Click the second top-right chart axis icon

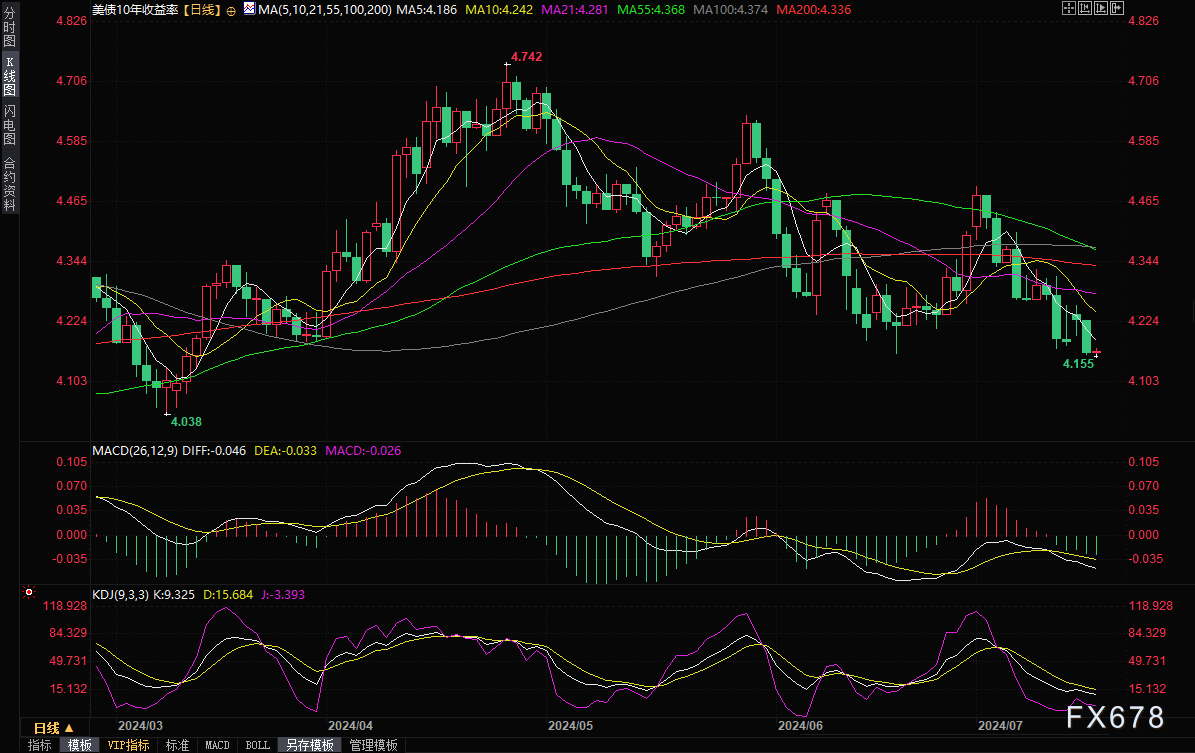[1087, 9]
